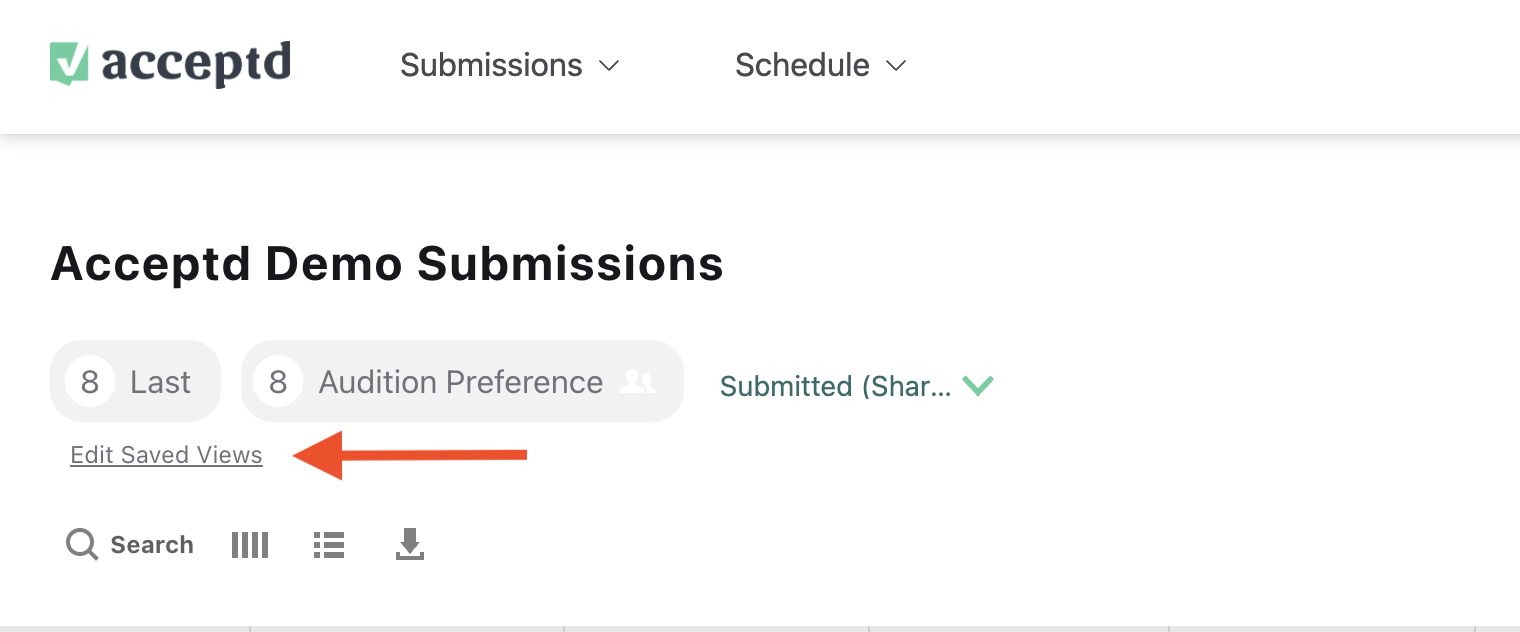Click the Edit Saved Views link
Image resolution: width=1520 pixels, height=632 pixels.
tap(166, 455)
